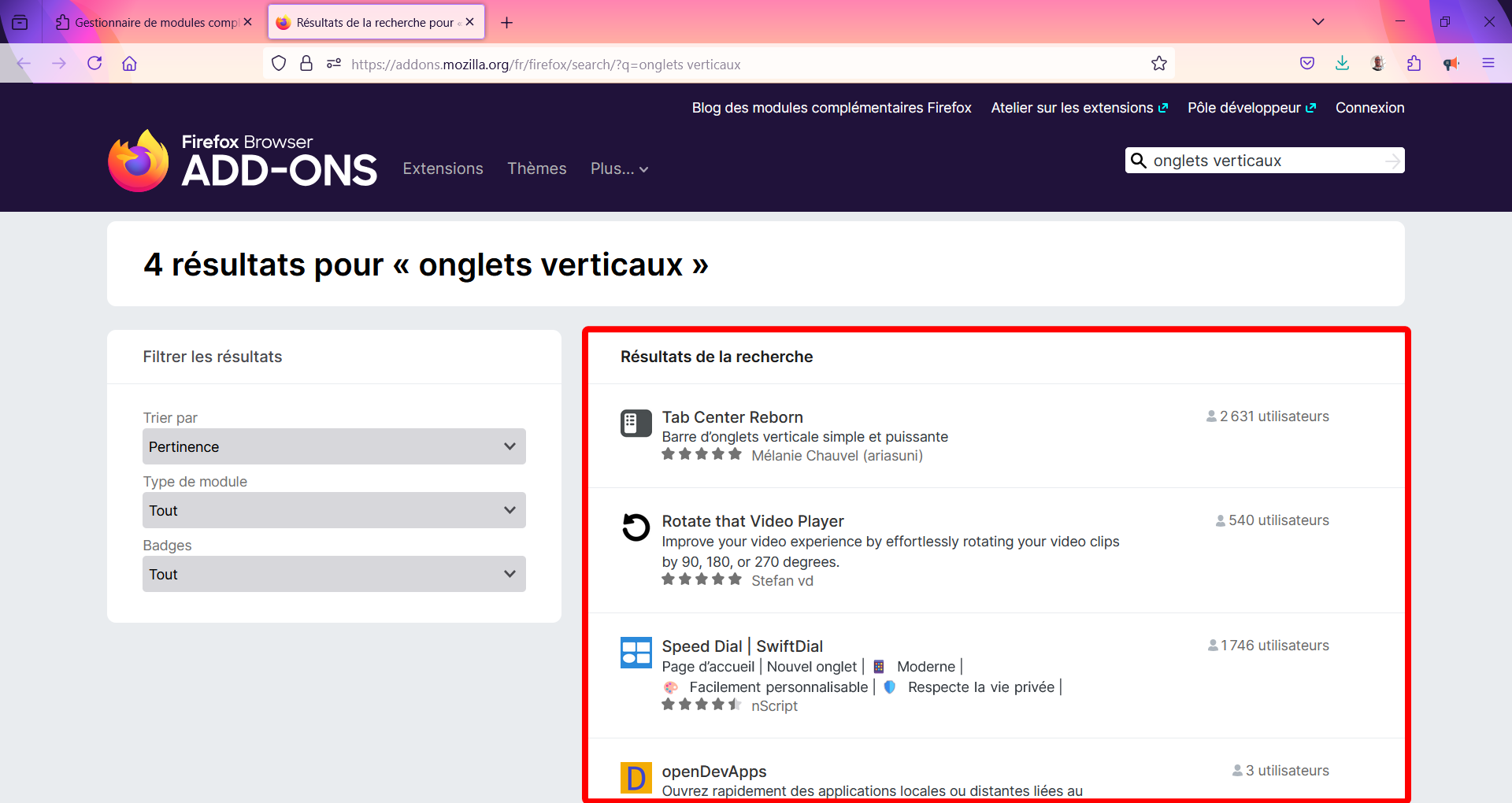Open the Rotate that Video Player result
The image size is (1512, 803).
point(752,521)
